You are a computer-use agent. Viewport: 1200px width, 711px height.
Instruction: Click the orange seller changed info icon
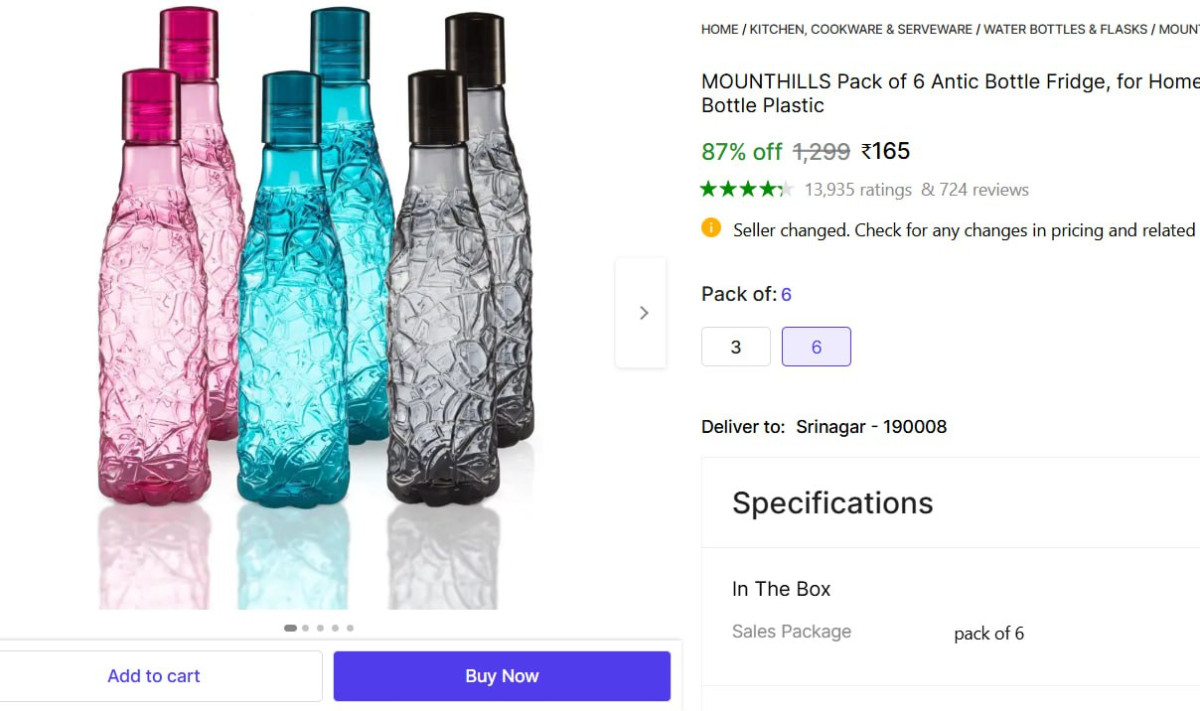pos(711,228)
